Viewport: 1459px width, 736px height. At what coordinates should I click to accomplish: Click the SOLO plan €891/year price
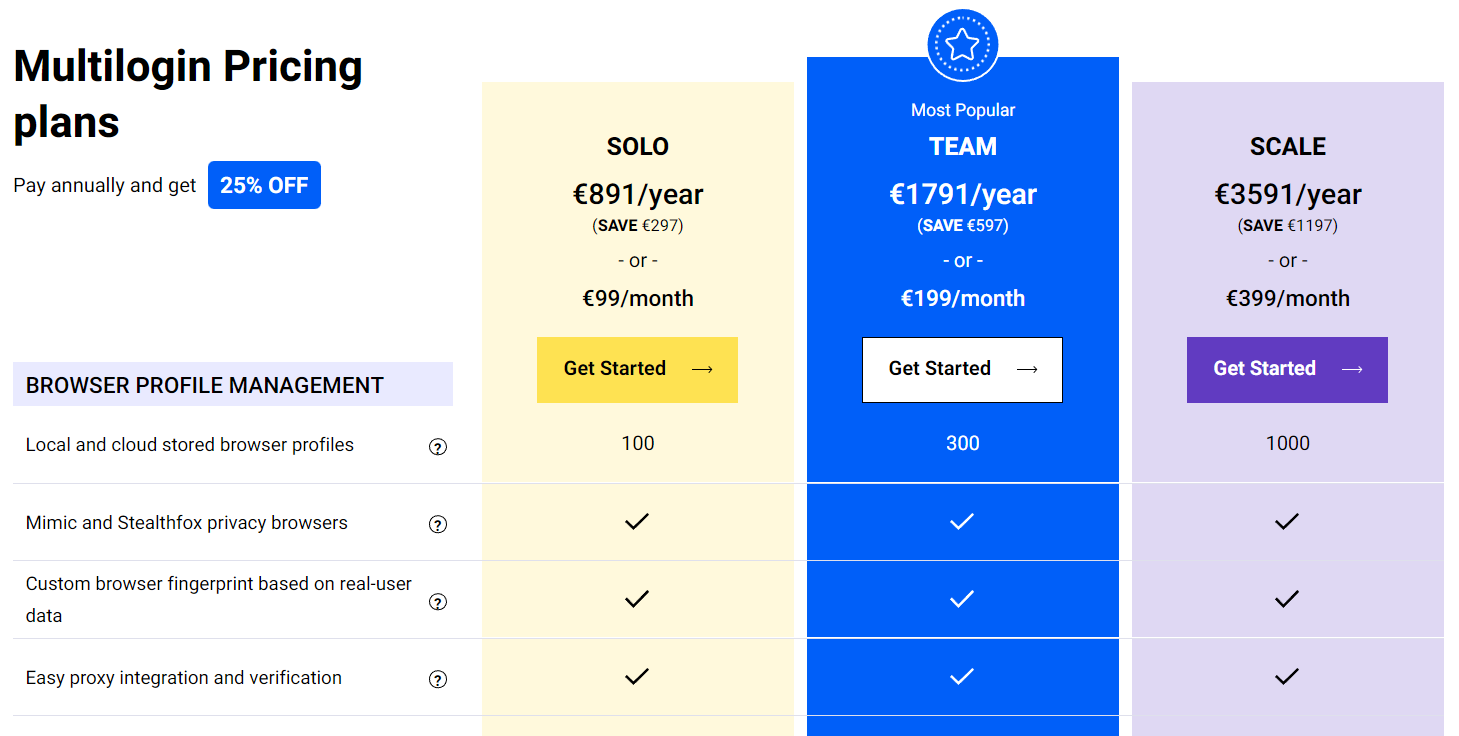637,194
